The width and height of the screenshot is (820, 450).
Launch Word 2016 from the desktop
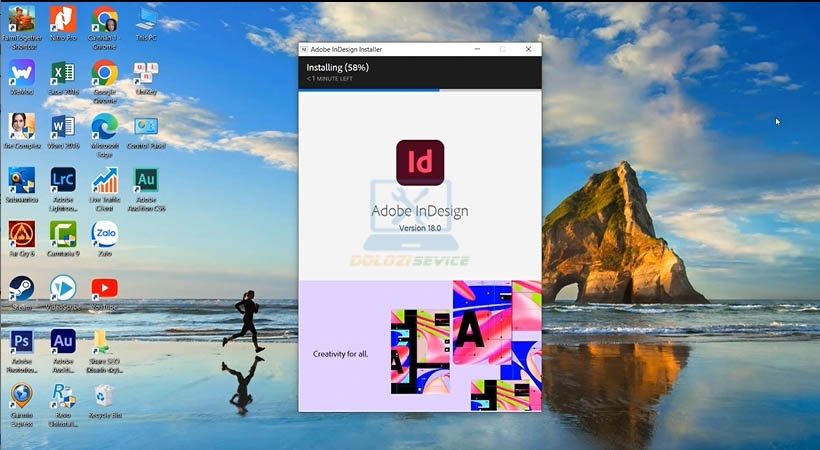click(63, 127)
